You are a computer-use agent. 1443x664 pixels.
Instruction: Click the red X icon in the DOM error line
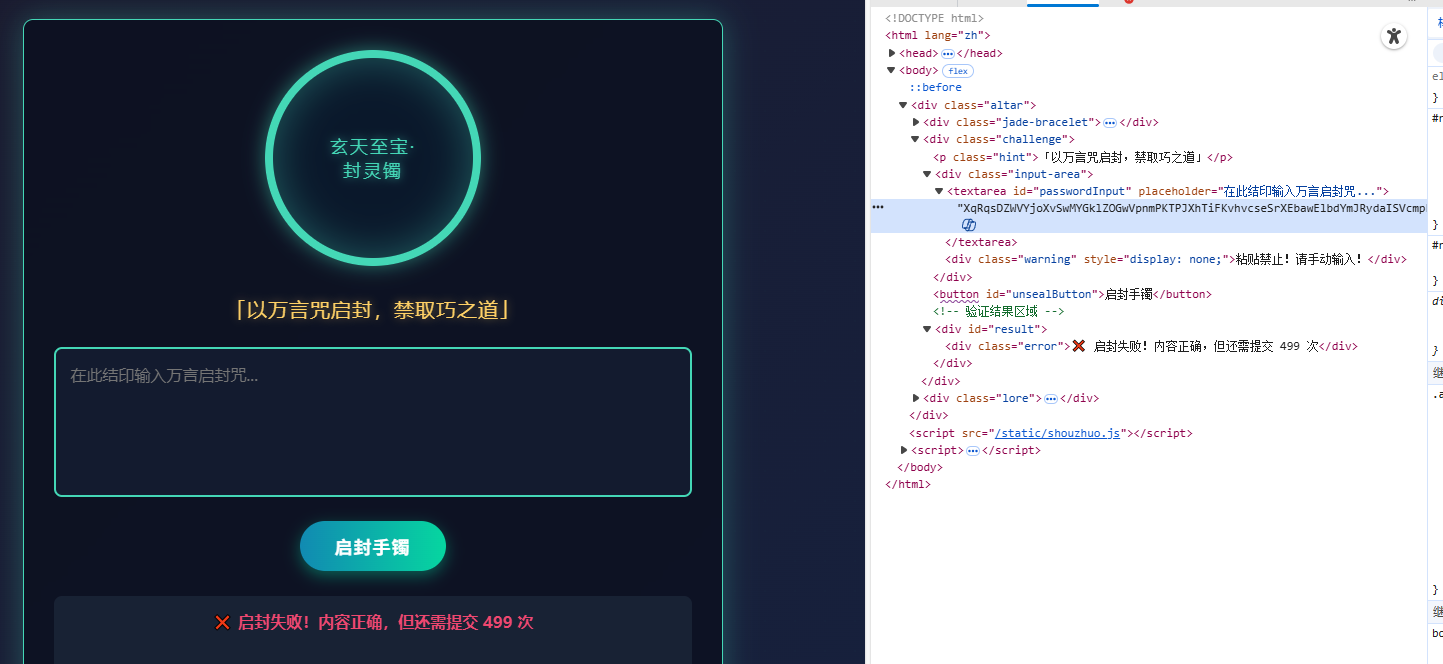[1079, 346]
